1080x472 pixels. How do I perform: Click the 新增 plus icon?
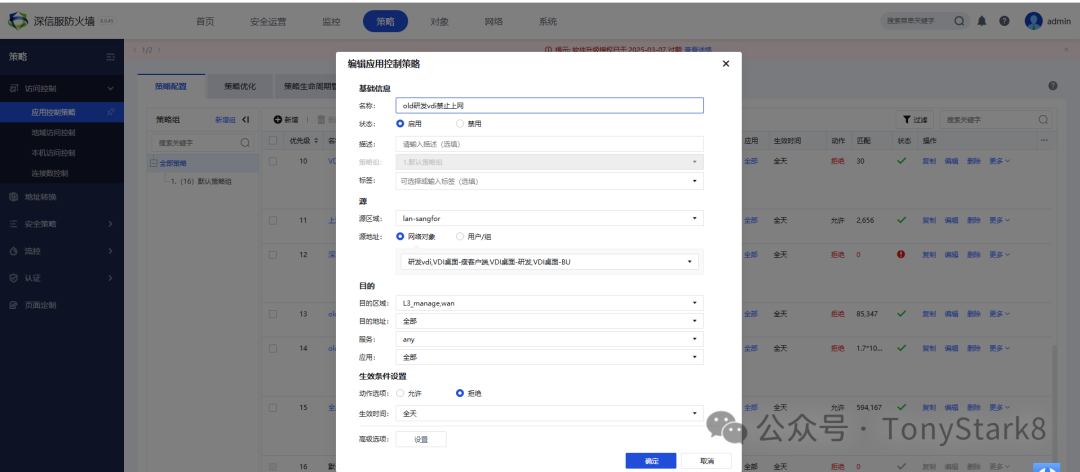[278, 119]
